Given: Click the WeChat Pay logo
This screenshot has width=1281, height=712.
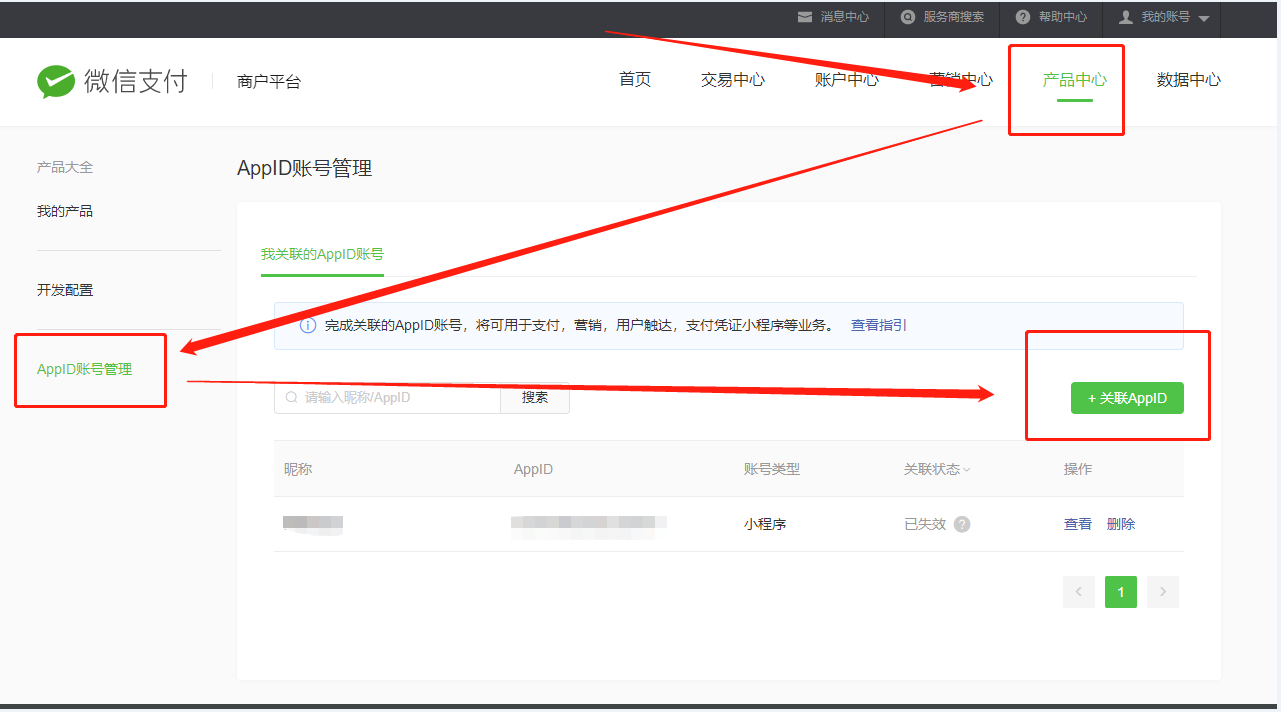Looking at the screenshot, I should 56,81.
